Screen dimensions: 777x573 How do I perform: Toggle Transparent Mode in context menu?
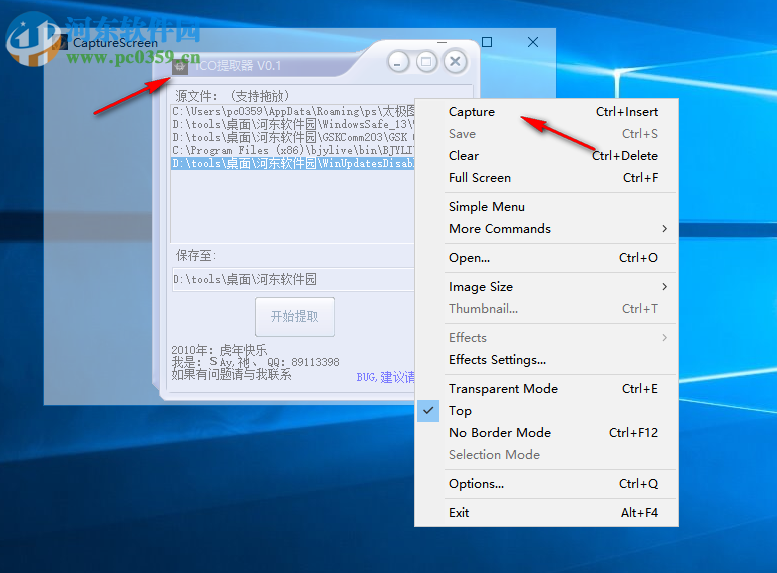[547, 389]
